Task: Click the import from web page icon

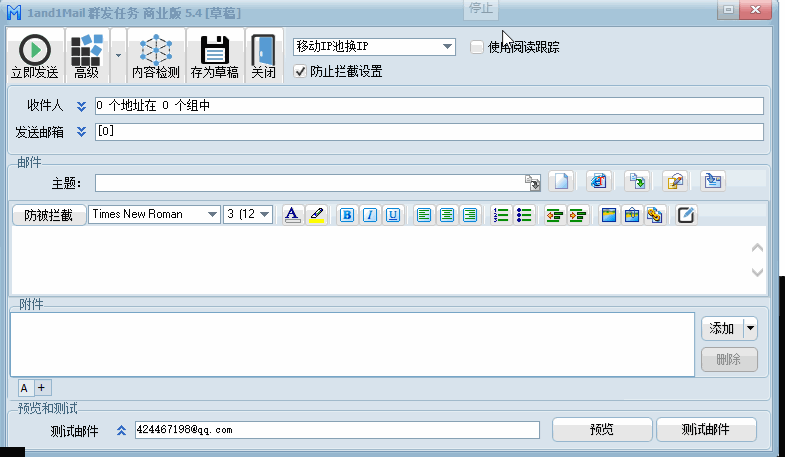Action: tap(599, 181)
